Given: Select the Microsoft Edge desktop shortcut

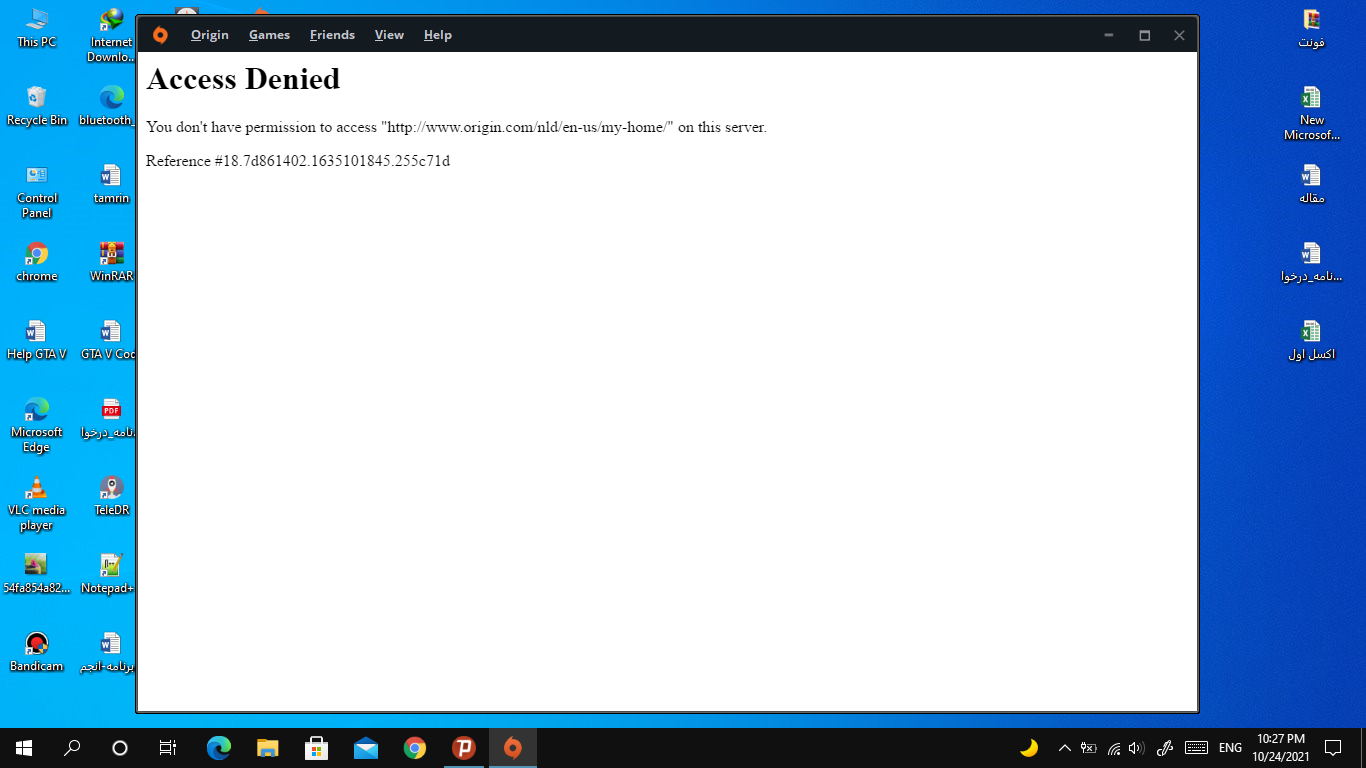Looking at the screenshot, I should (37, 425).
